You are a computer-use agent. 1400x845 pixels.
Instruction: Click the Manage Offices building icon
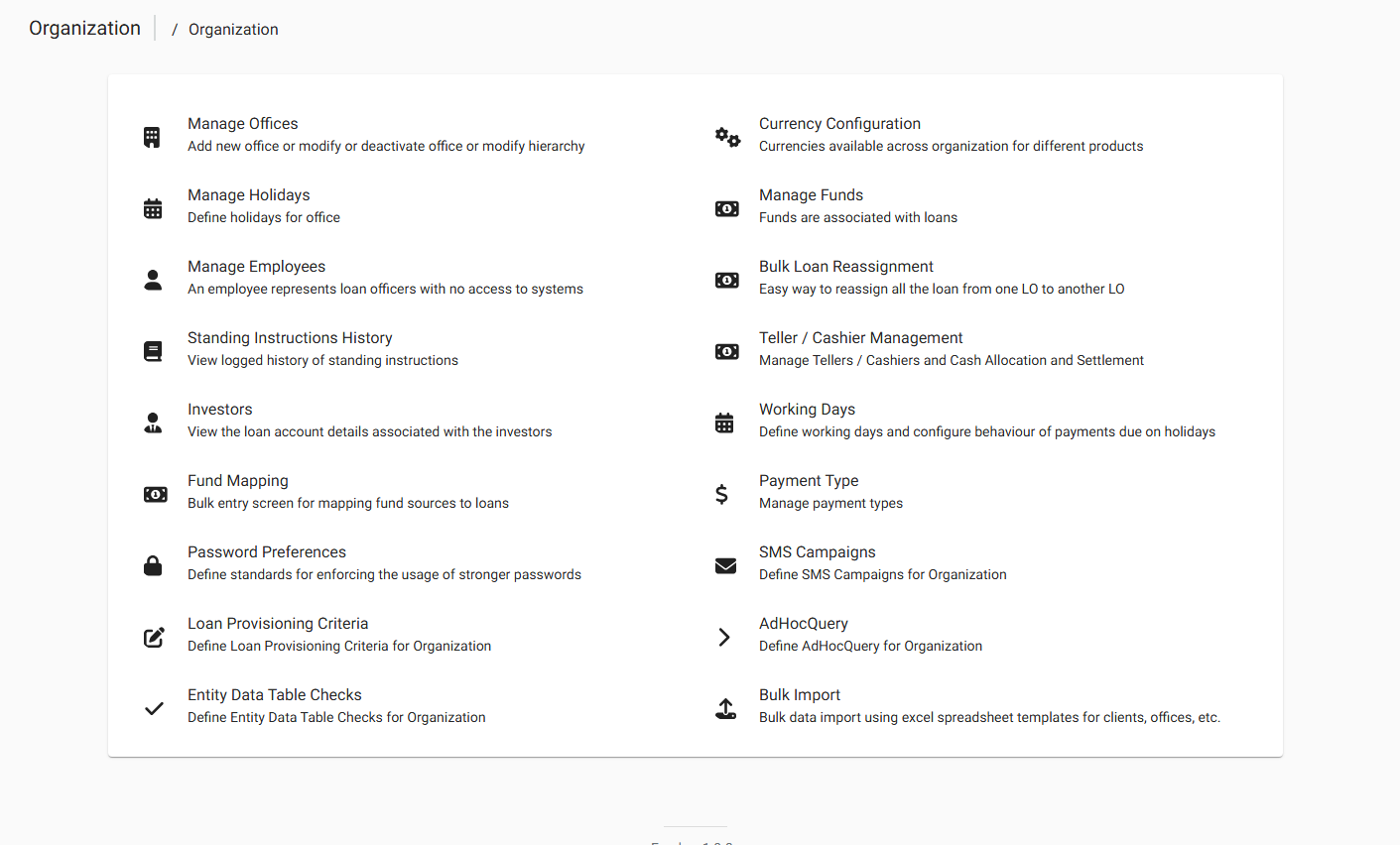pyautogui.click(x=152, y=136)
